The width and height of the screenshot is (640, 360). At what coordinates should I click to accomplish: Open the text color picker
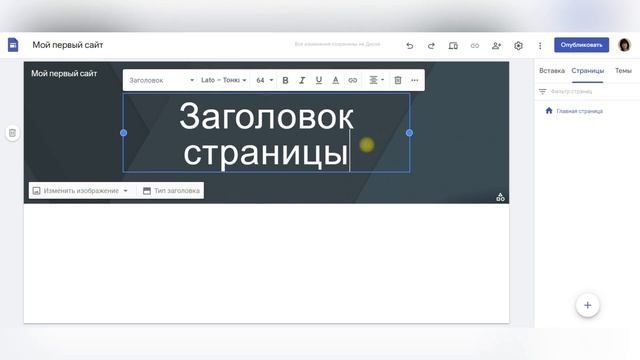(x=336, y=80)
